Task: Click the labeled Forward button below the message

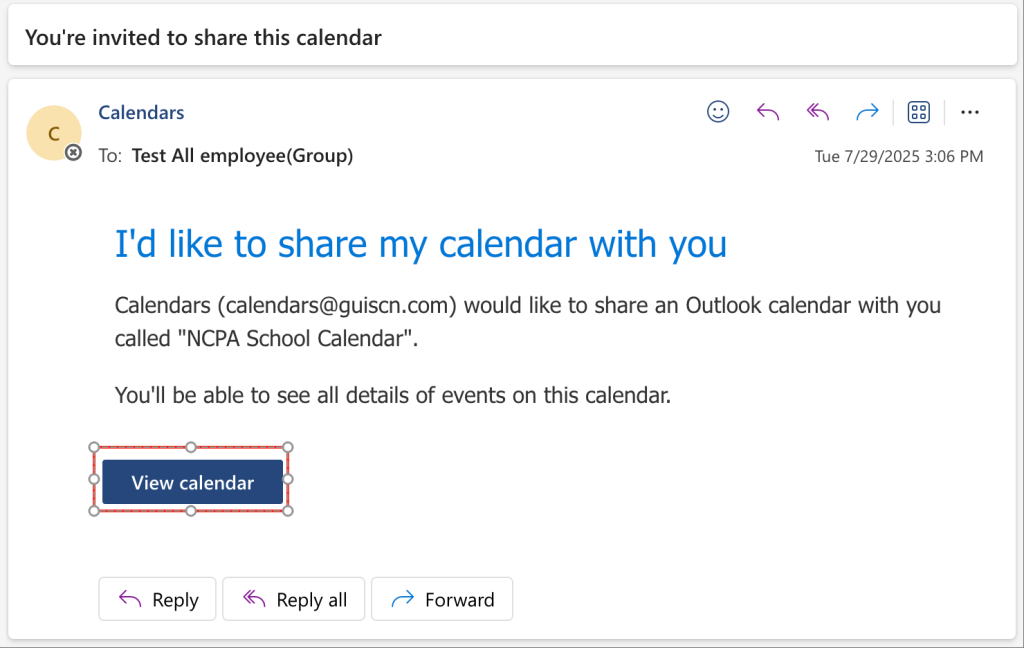Action: 442,599
